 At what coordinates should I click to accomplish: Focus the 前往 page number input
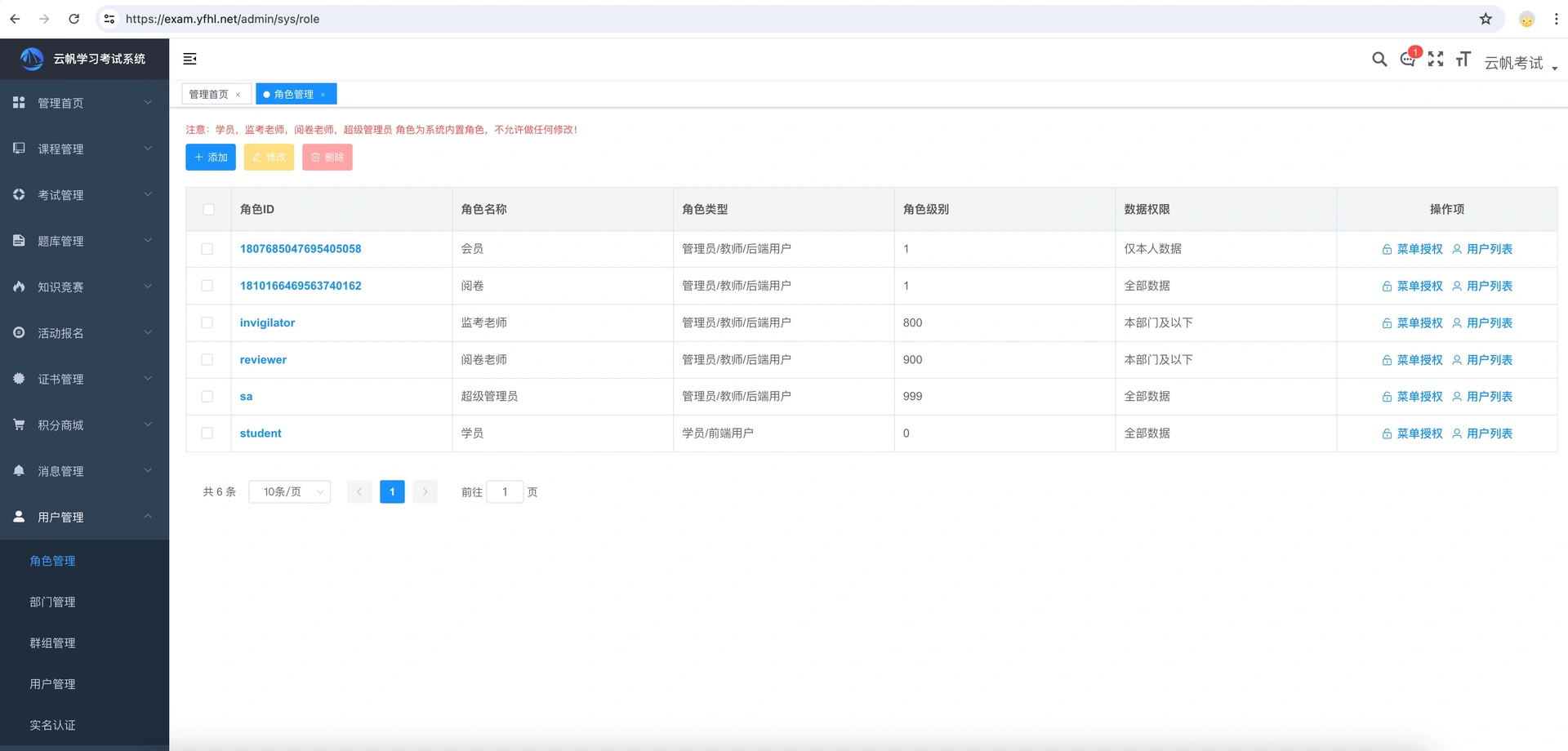[x=505, y=491]
